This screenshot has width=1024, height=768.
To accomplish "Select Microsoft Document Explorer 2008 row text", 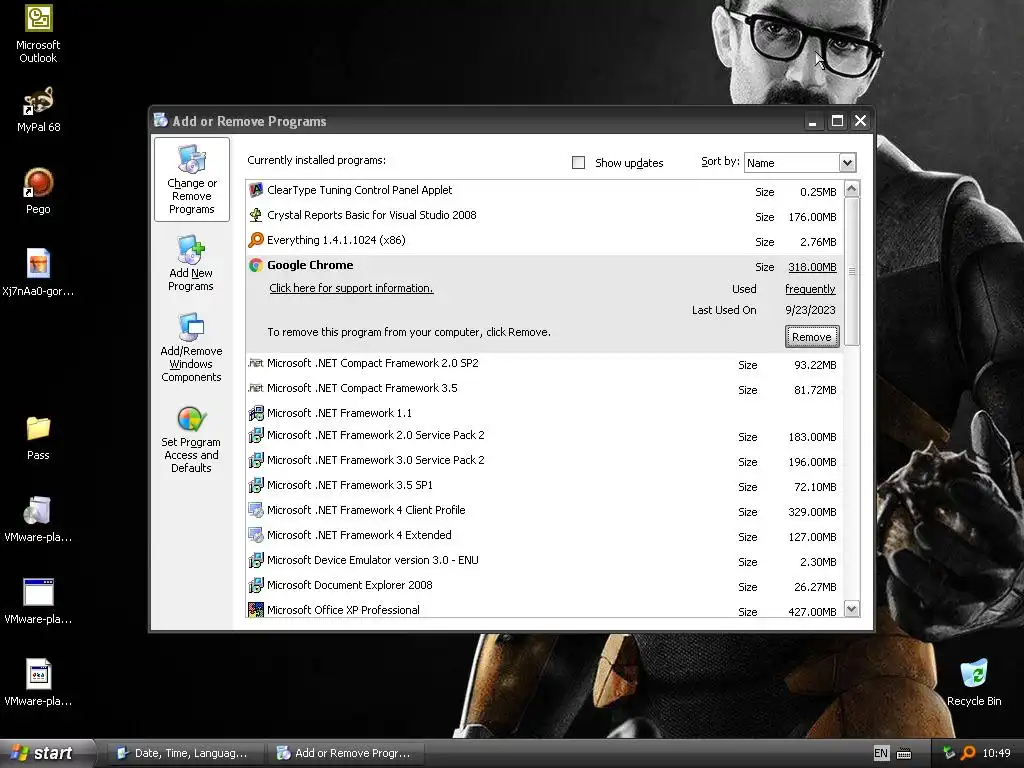I will coord(350,585).
